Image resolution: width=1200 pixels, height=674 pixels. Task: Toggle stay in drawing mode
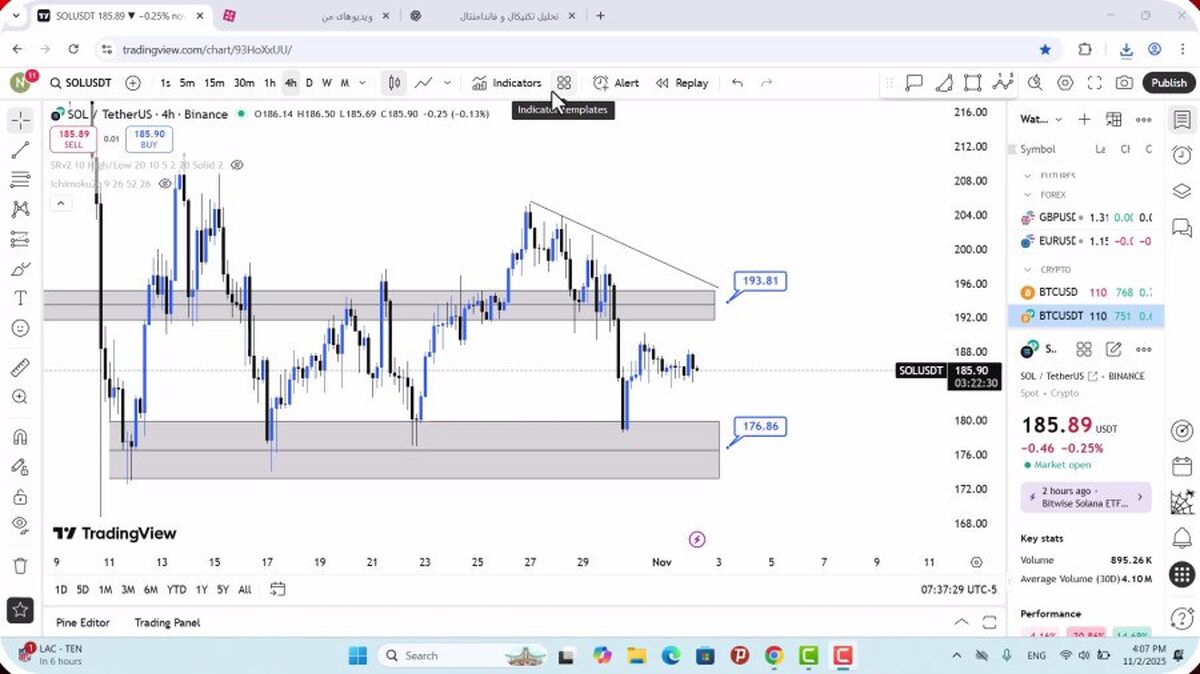coord(20,466)
